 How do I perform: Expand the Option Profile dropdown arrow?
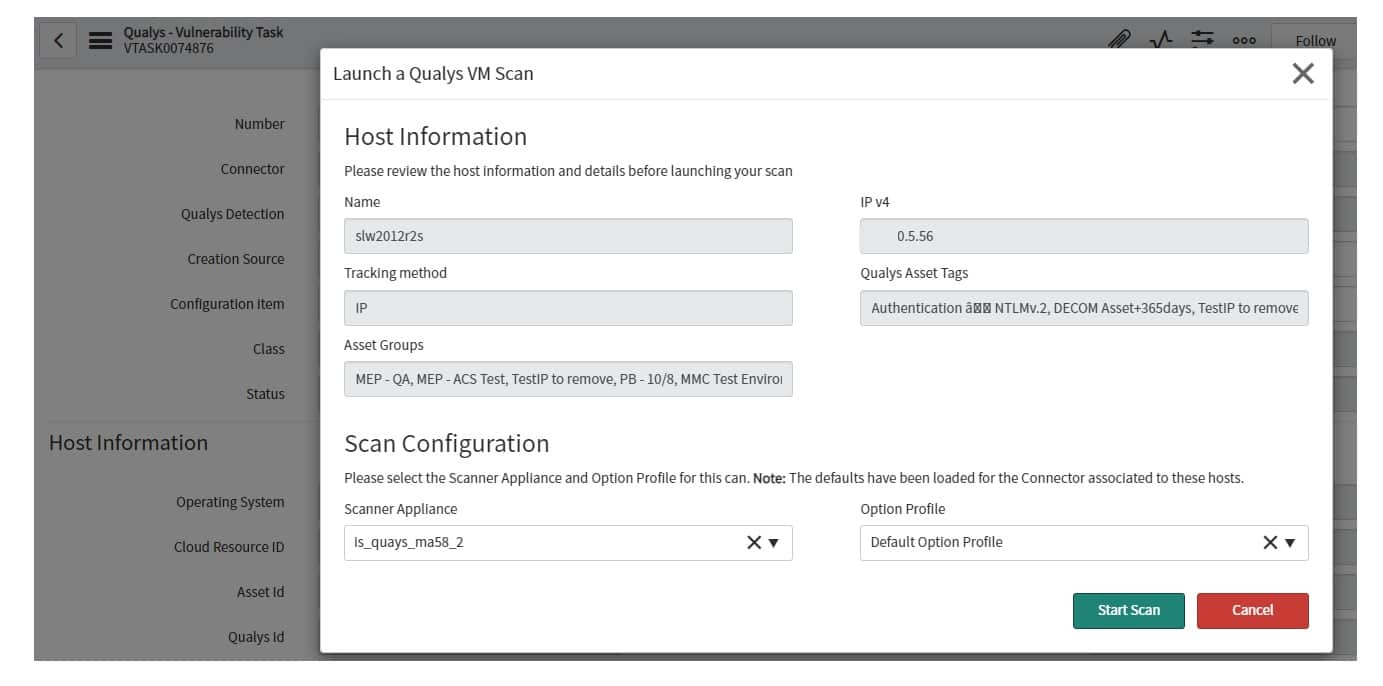1290,543
